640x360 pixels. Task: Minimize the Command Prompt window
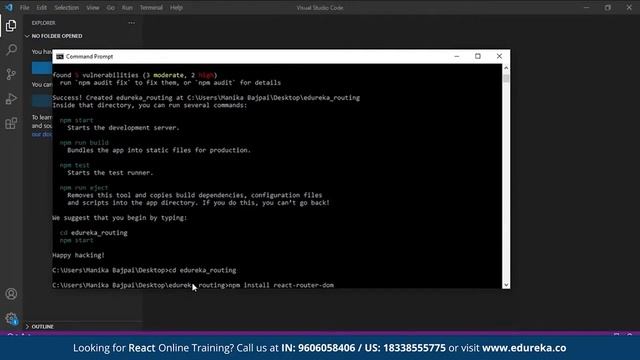(x=457, y=56)
